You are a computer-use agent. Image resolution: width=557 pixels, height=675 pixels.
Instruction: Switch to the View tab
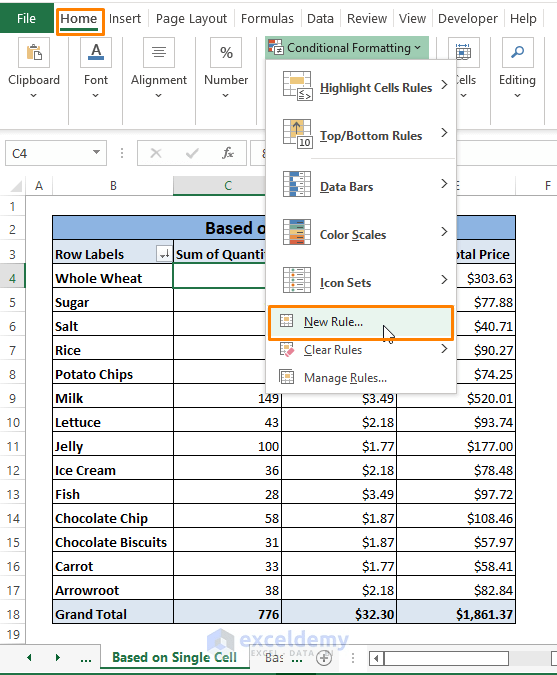pos(412,19)
